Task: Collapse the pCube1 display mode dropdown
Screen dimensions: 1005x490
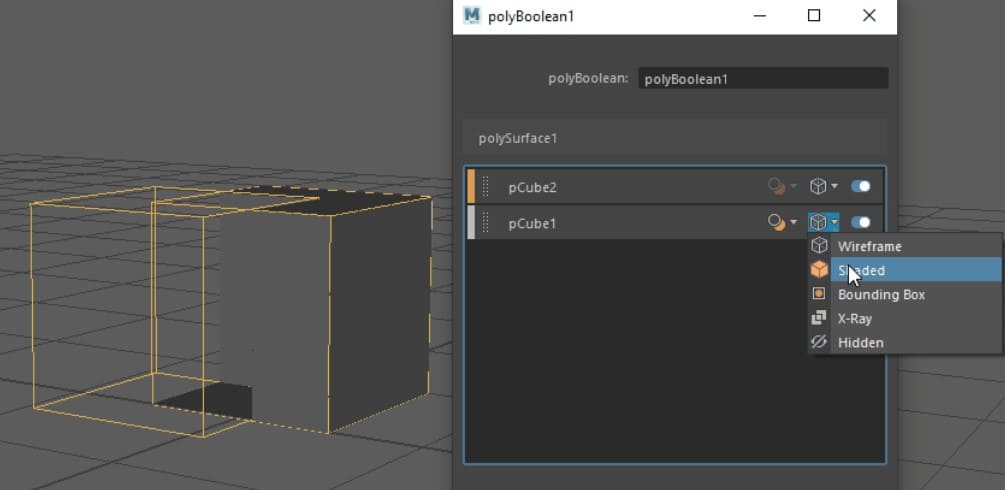Action: (823, 222)
